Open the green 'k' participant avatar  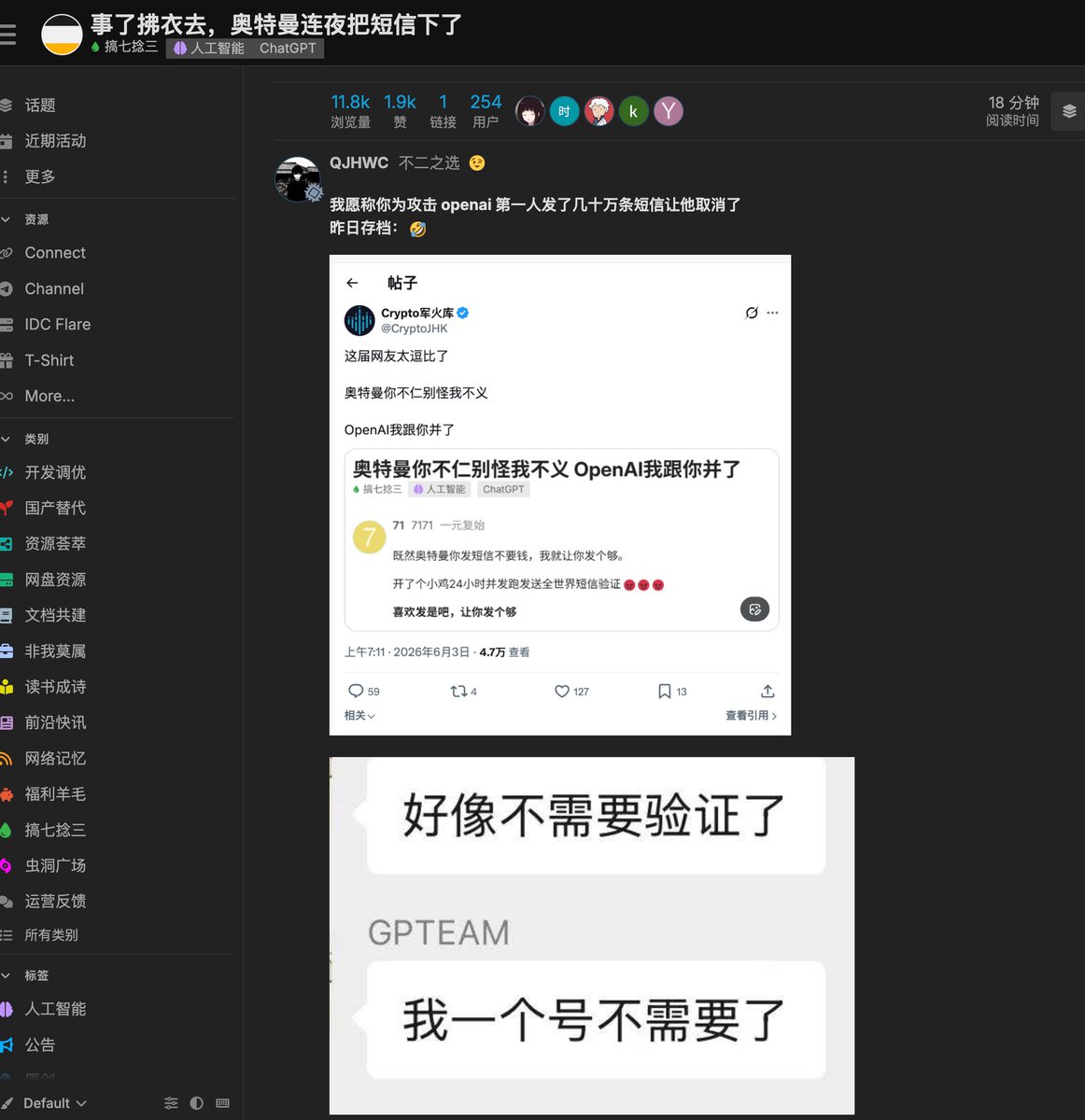[633, 111]
